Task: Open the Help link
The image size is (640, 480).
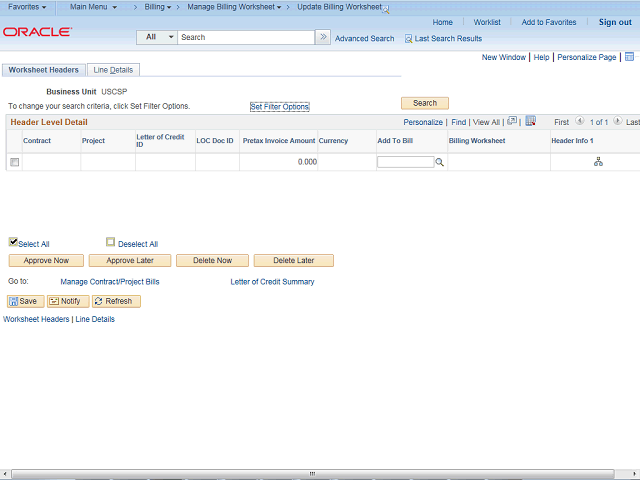Action: tap(541, 57)
